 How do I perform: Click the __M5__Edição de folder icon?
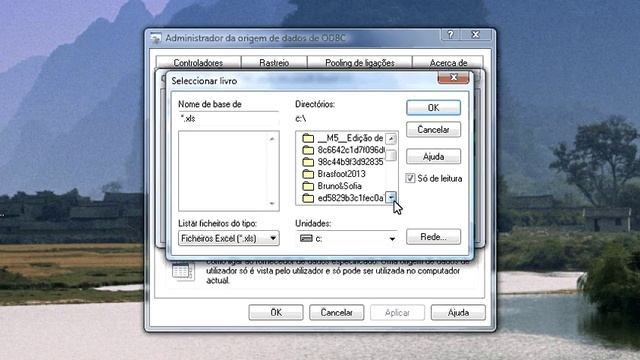click(308, 138)
